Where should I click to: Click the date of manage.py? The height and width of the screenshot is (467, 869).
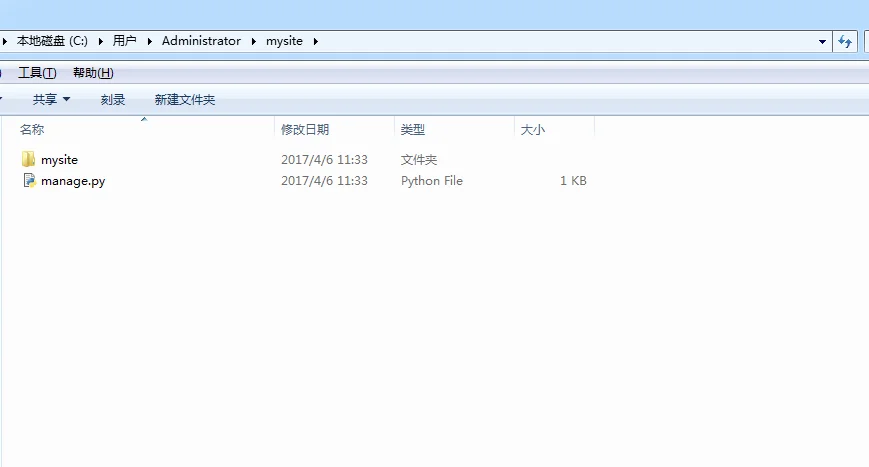click(324, 181)
